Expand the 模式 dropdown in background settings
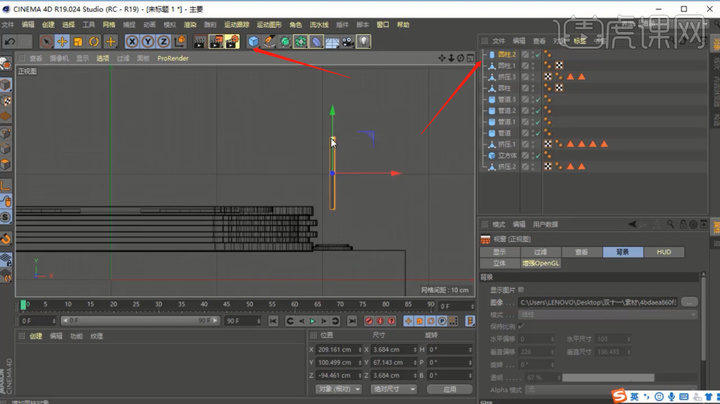The width and height of the screenshot is (720, 404). tap(608, 314)
